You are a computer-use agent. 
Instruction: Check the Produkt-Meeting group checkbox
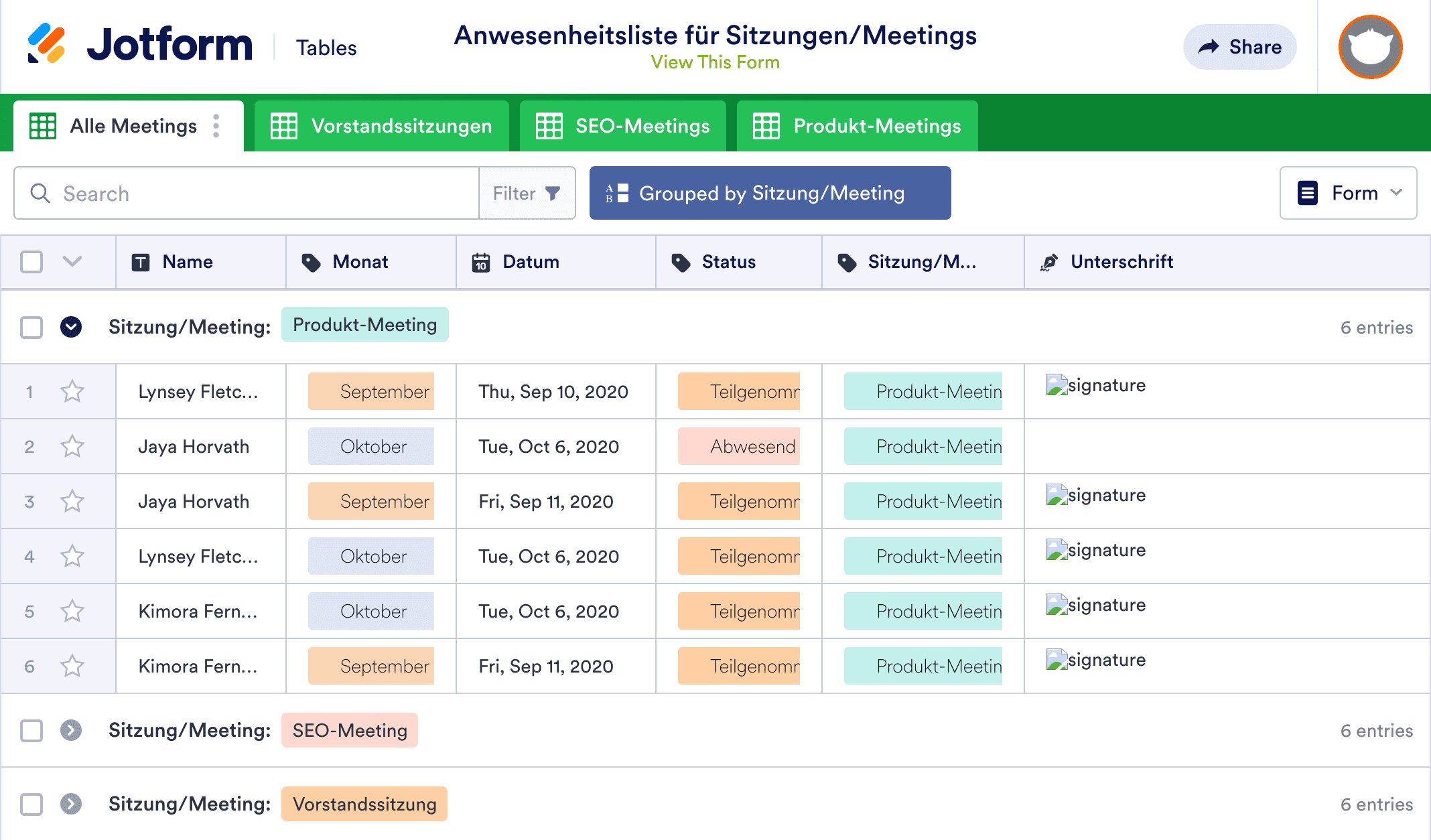pyautogui.click(x=31, y=327)
